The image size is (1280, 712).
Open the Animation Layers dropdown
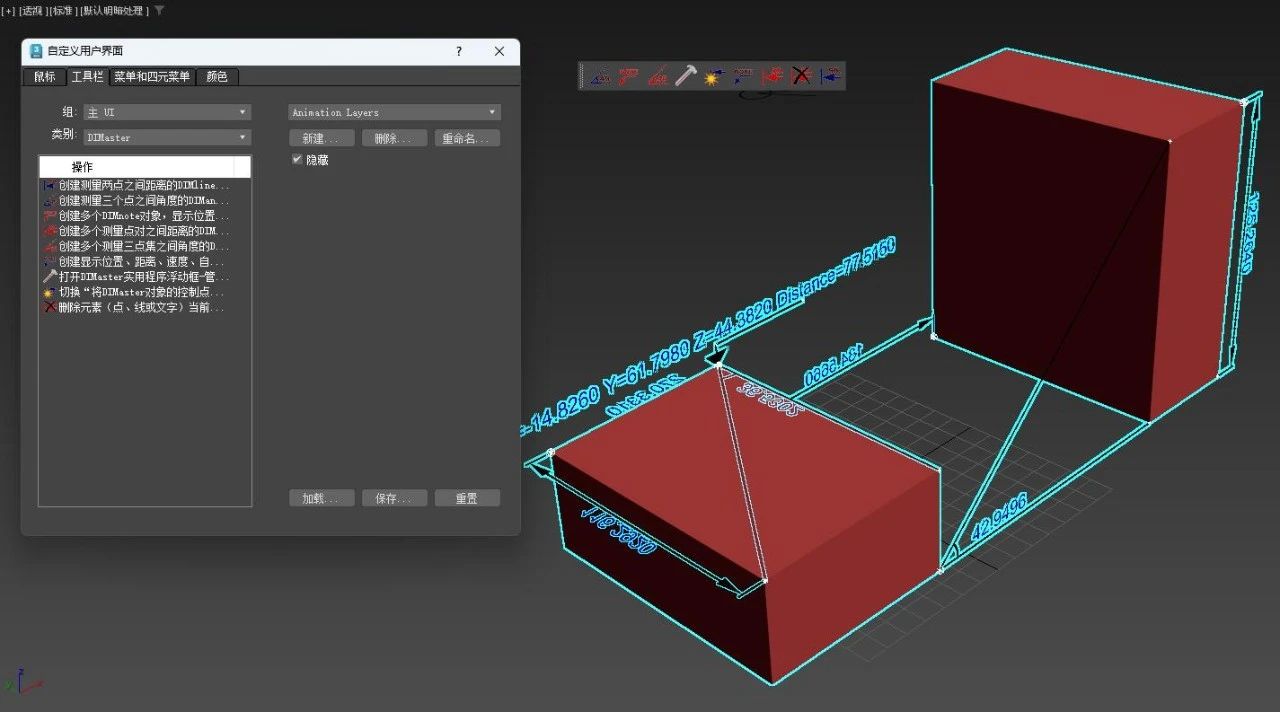point(393,112)
